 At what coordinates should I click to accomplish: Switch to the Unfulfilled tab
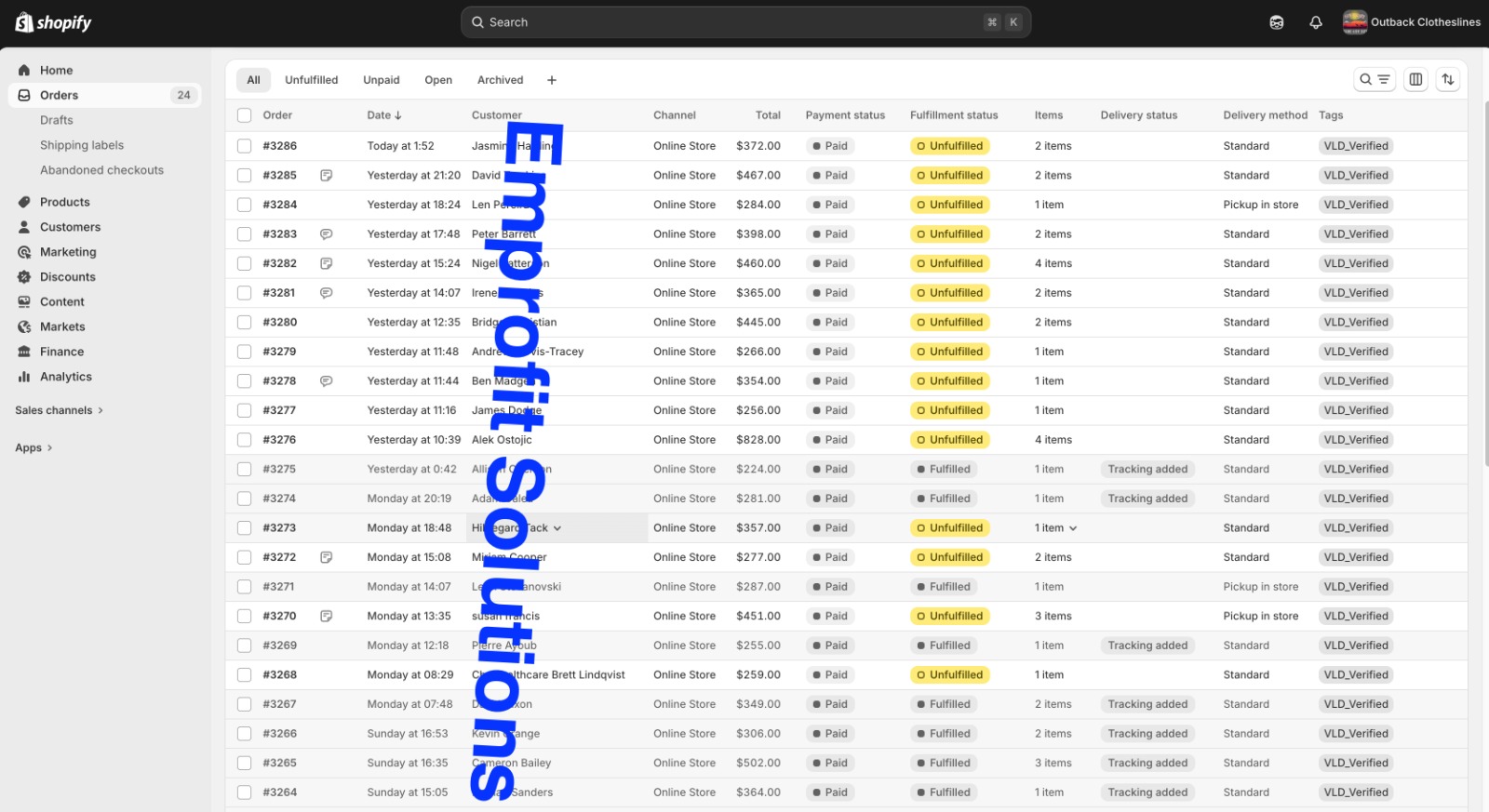point(311,80)
